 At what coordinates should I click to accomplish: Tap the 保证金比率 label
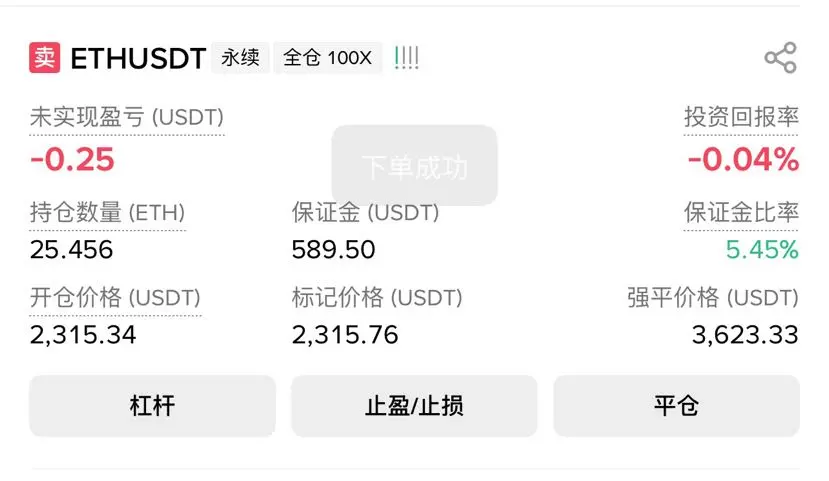(x=741, y=212)
